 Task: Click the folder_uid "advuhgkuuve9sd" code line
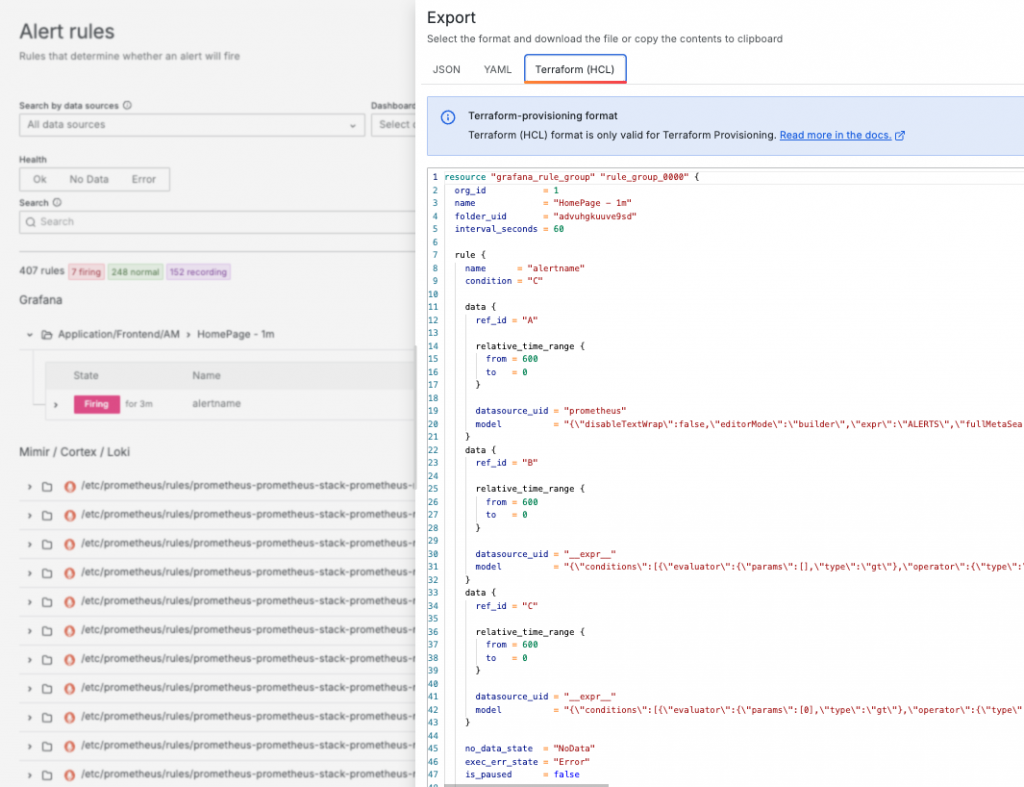tap(545, 216)
